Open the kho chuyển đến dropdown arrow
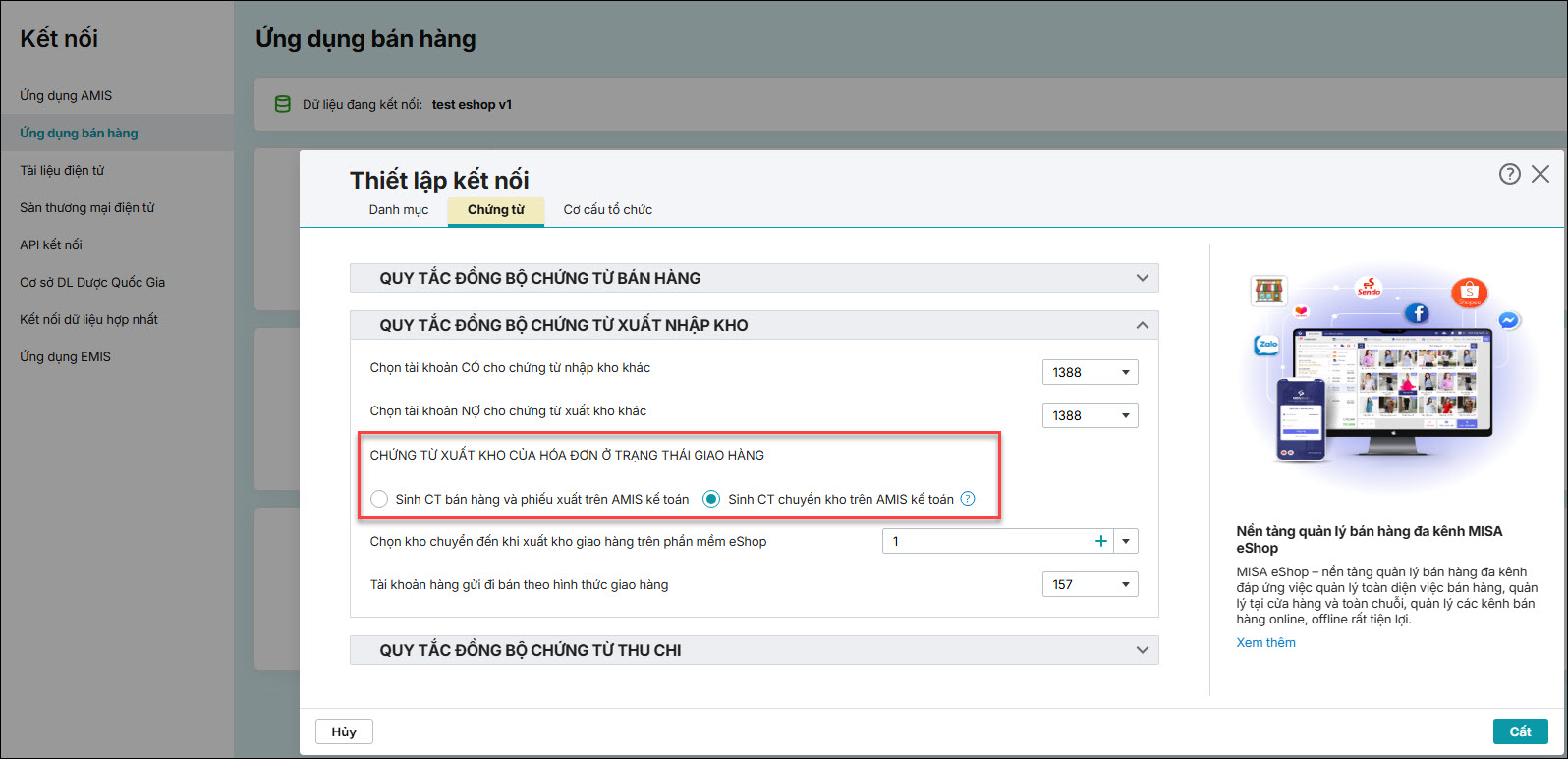 [x=1126, y=541]
